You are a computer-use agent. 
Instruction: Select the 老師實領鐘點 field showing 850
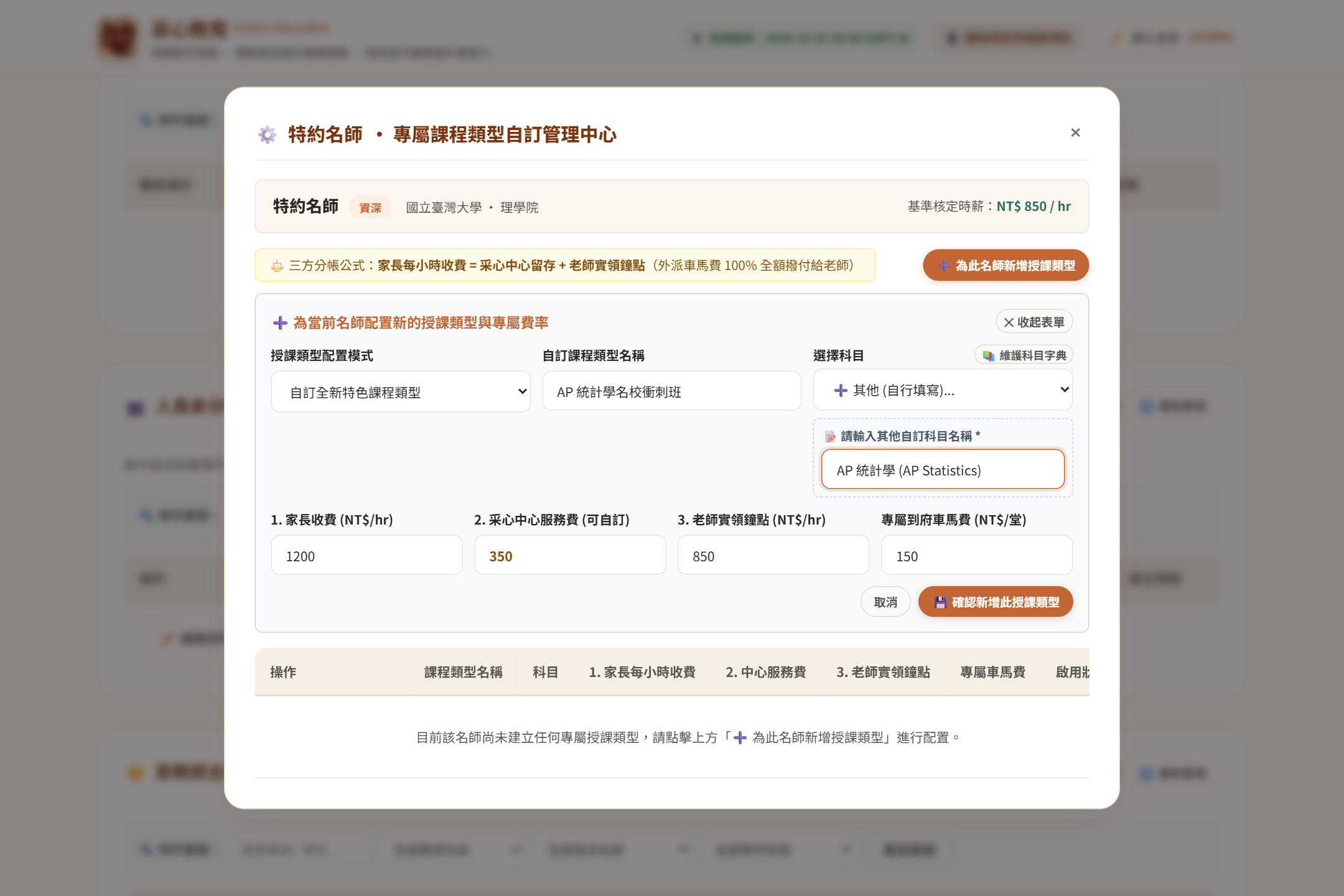coord(773,556)
